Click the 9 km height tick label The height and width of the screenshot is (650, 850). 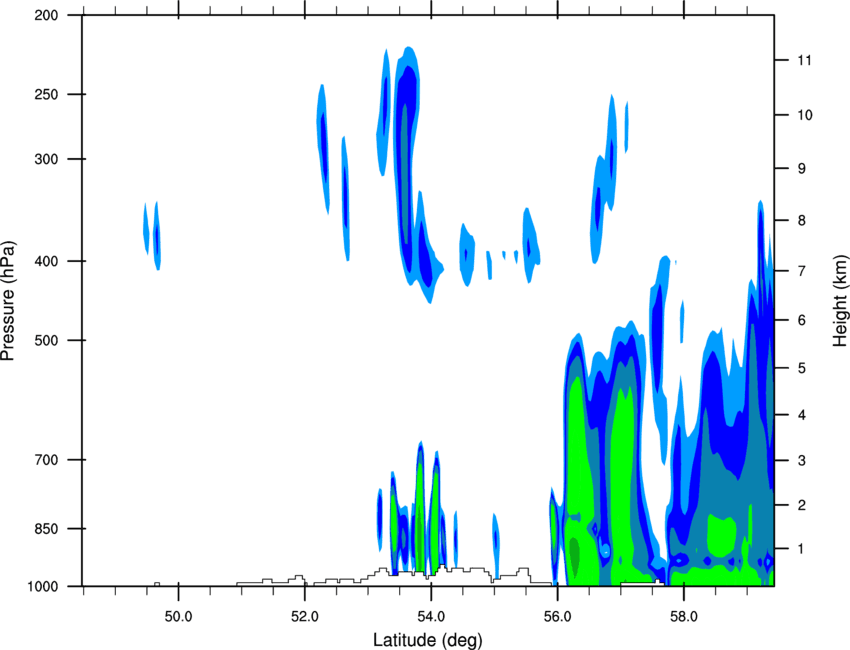[802, 169]
